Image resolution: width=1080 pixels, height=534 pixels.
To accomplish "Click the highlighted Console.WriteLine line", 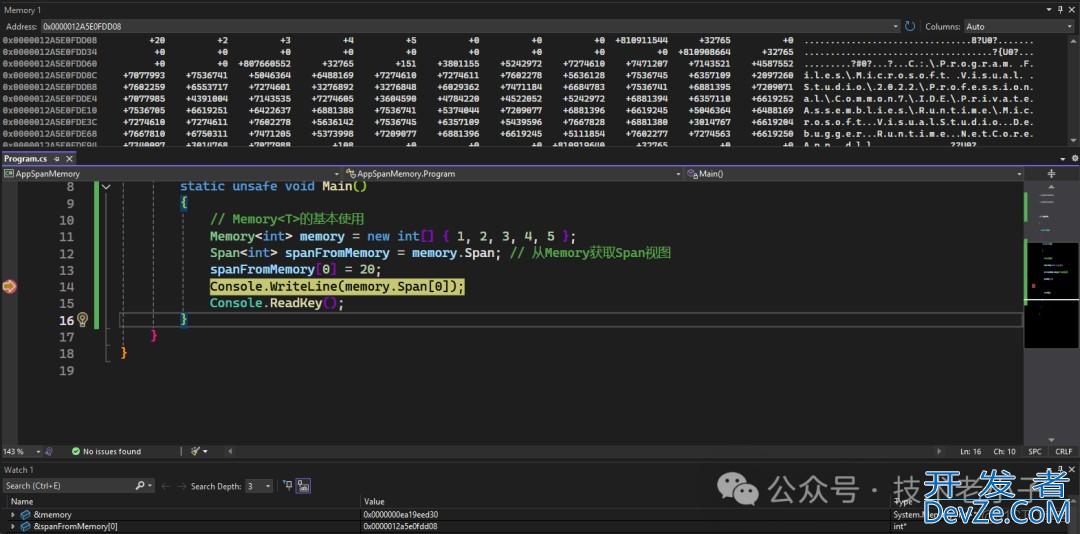I will coord(338,287).
